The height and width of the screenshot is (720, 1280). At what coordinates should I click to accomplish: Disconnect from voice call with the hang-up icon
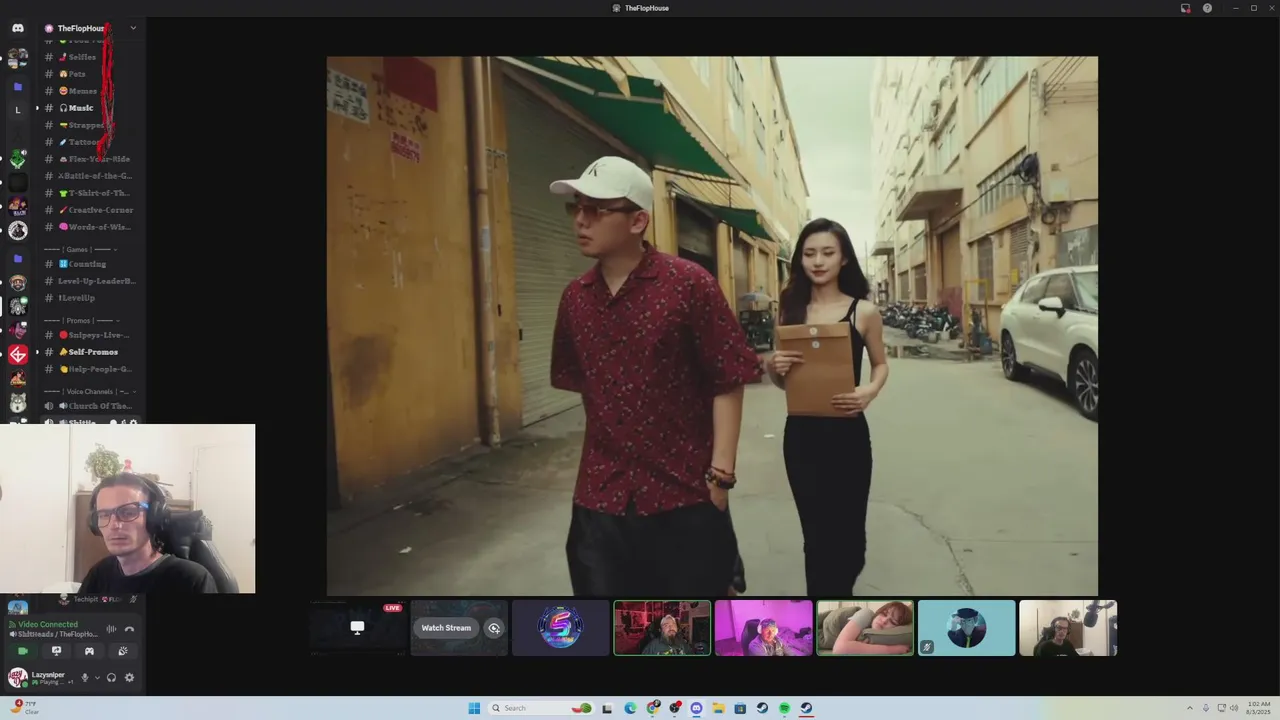(129, 629)
